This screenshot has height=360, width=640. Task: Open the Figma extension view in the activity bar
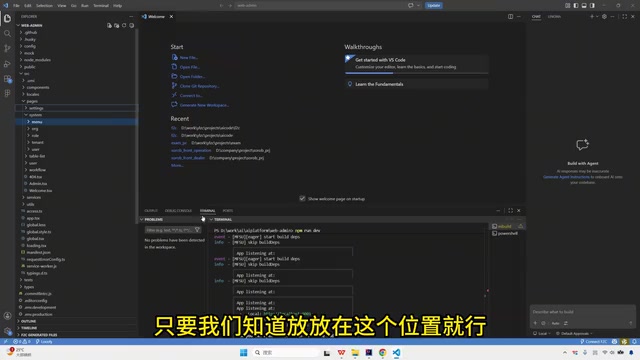pyautogui.click(x=7, y=93)
